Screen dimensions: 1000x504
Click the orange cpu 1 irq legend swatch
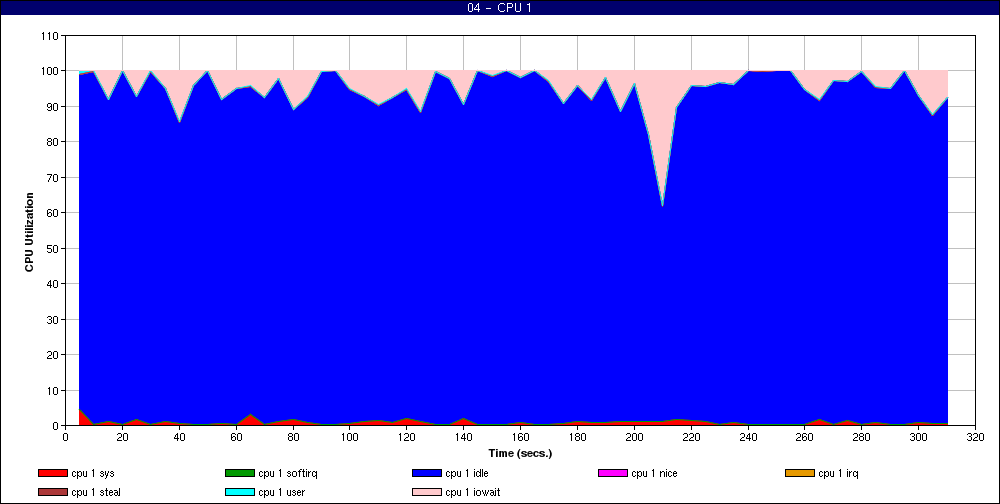[x=799, y=473]
